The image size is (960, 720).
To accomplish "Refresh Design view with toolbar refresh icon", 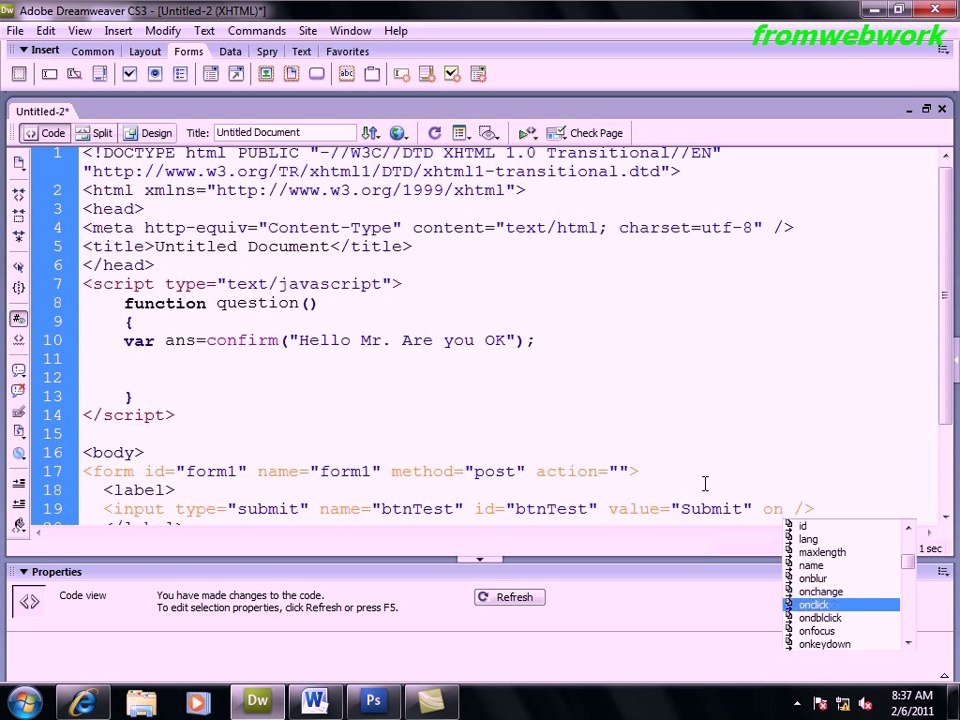I will [435, 133].
